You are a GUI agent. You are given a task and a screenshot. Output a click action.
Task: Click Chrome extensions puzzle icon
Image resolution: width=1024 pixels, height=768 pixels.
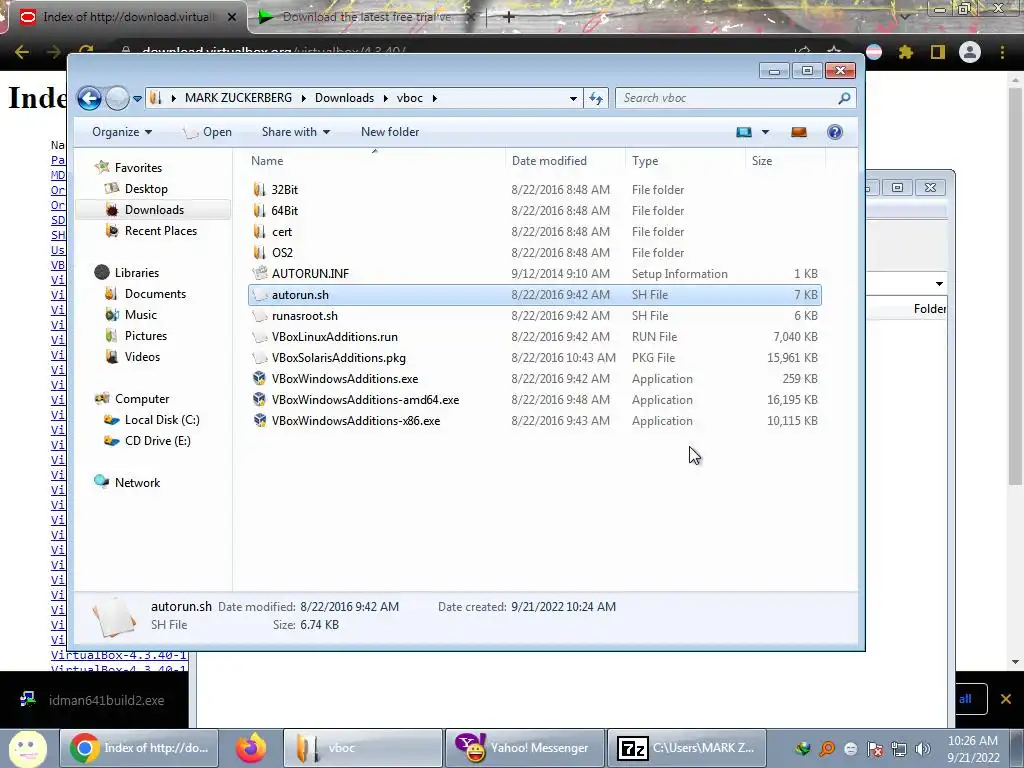905,52
